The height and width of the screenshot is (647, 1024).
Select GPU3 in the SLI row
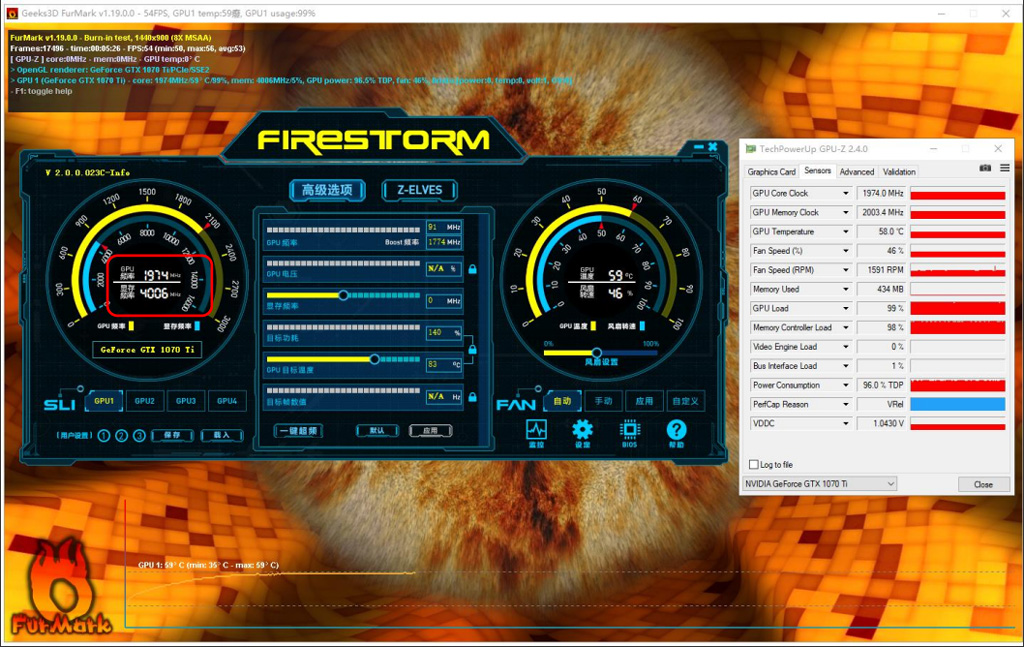(x=185, y=401)
